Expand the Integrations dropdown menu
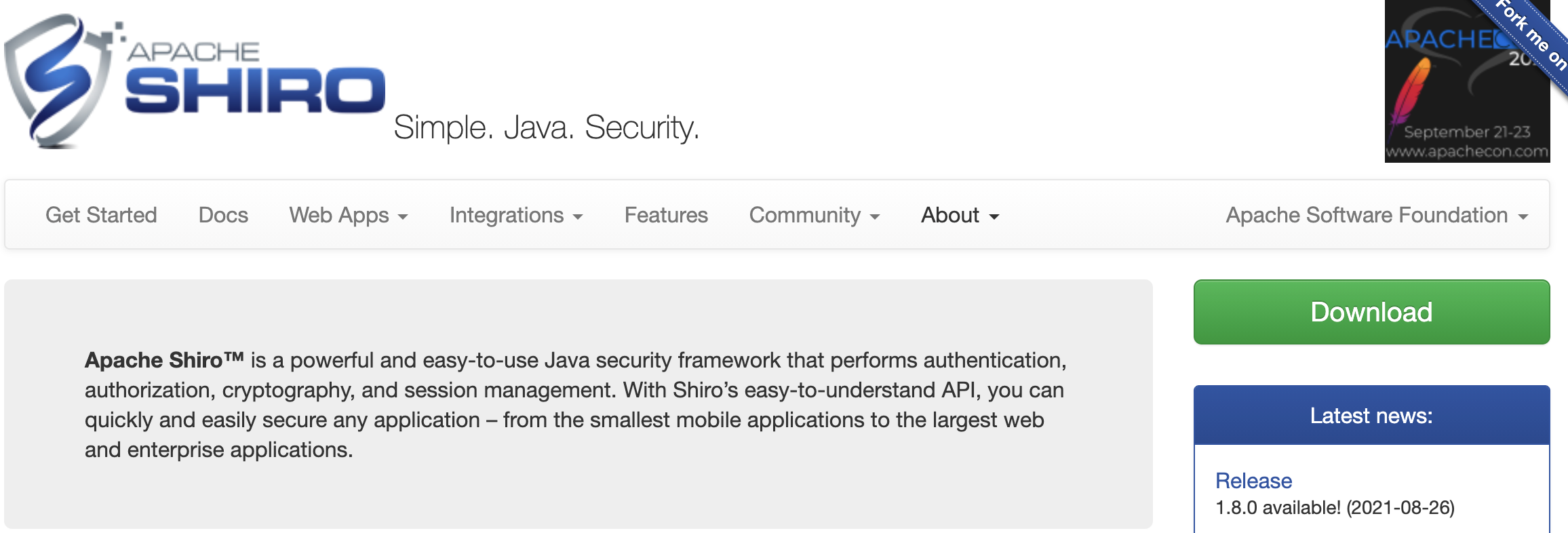The image size is (1568, 533). point(515,215)
